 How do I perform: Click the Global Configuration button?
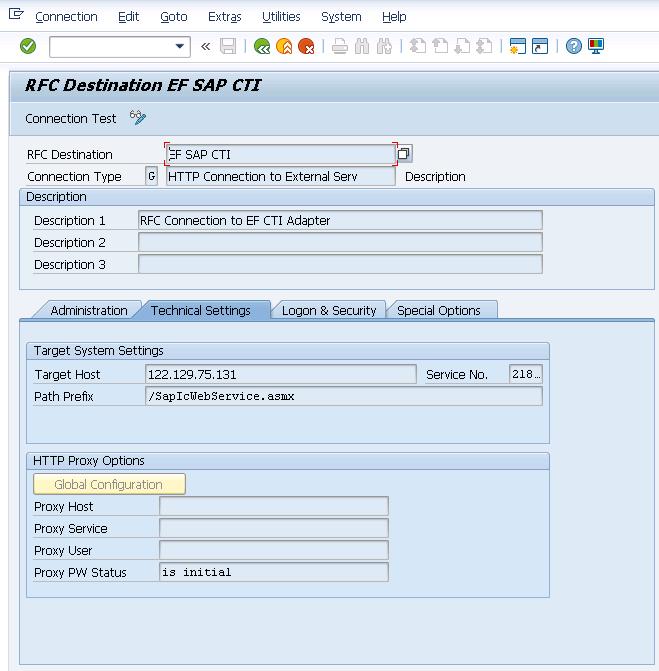click(x=109, y=484)
